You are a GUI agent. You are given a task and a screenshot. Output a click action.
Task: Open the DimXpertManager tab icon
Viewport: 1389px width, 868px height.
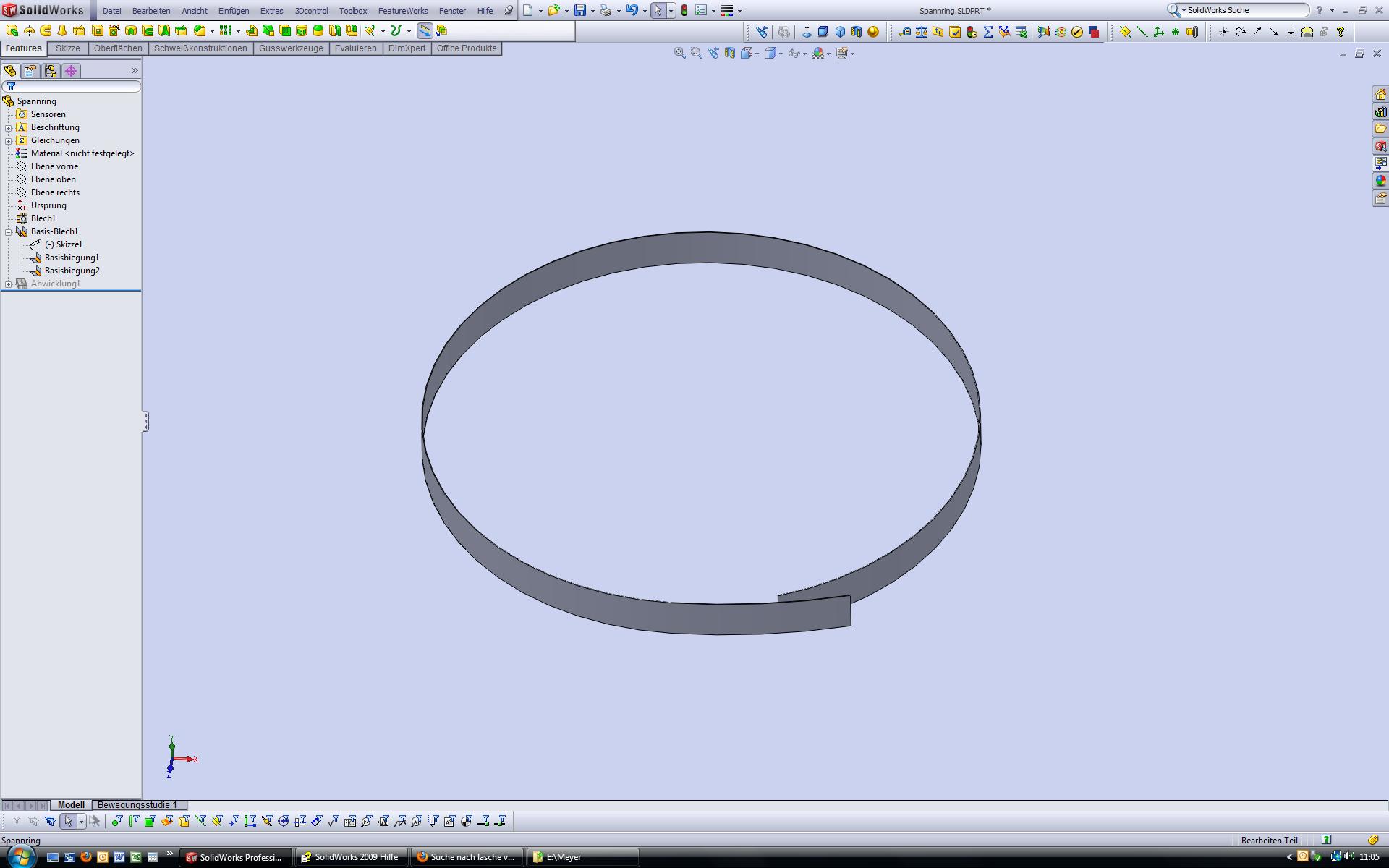(x=71, y=71)
